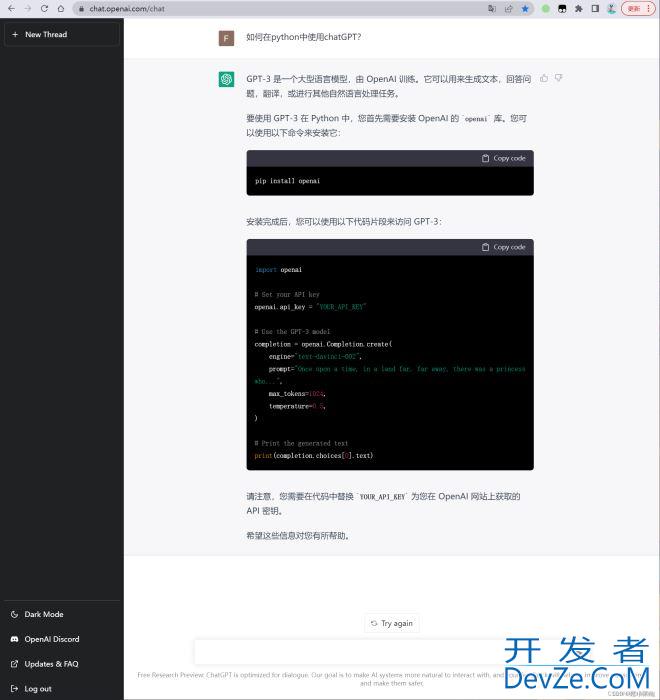Click the black square extension icon
Viewport: 660px width, 700px height.
(x=562, y=8)
